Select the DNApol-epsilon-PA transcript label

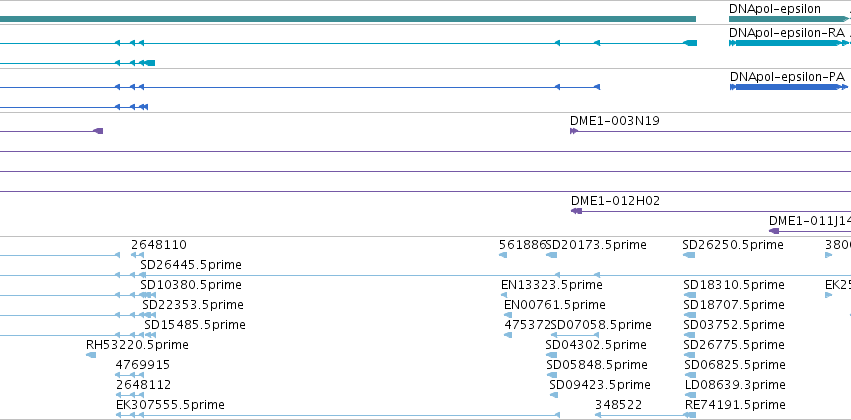coord(788,77)
